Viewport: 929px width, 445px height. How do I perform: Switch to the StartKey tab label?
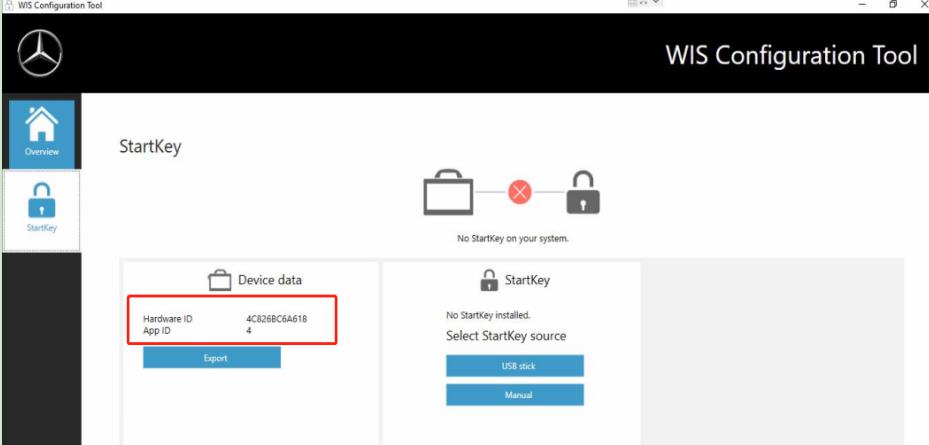pos(41,228)
